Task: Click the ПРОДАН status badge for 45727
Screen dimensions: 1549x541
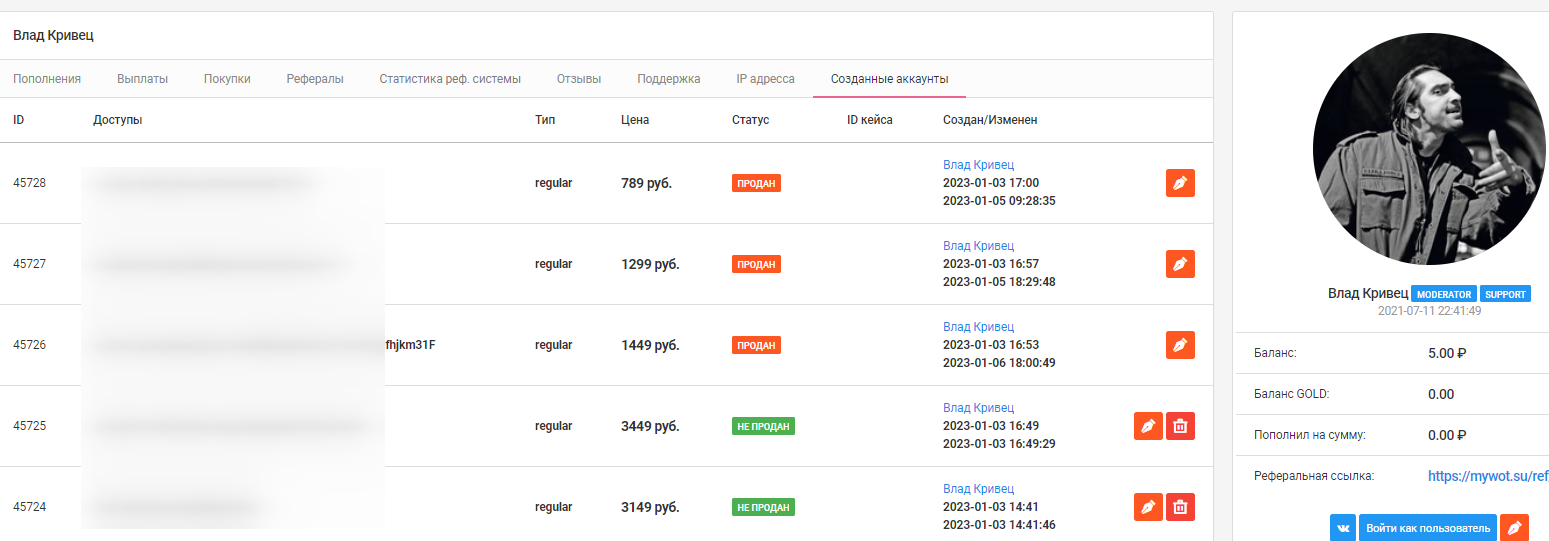Action: (756, 264)
